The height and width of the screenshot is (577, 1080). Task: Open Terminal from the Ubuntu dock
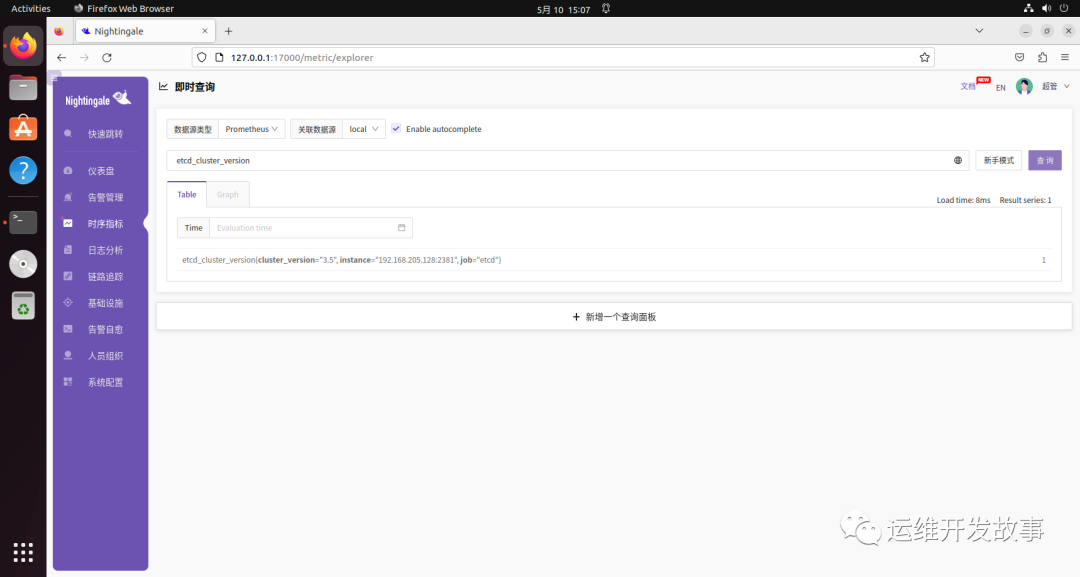(x=23, y=222)
